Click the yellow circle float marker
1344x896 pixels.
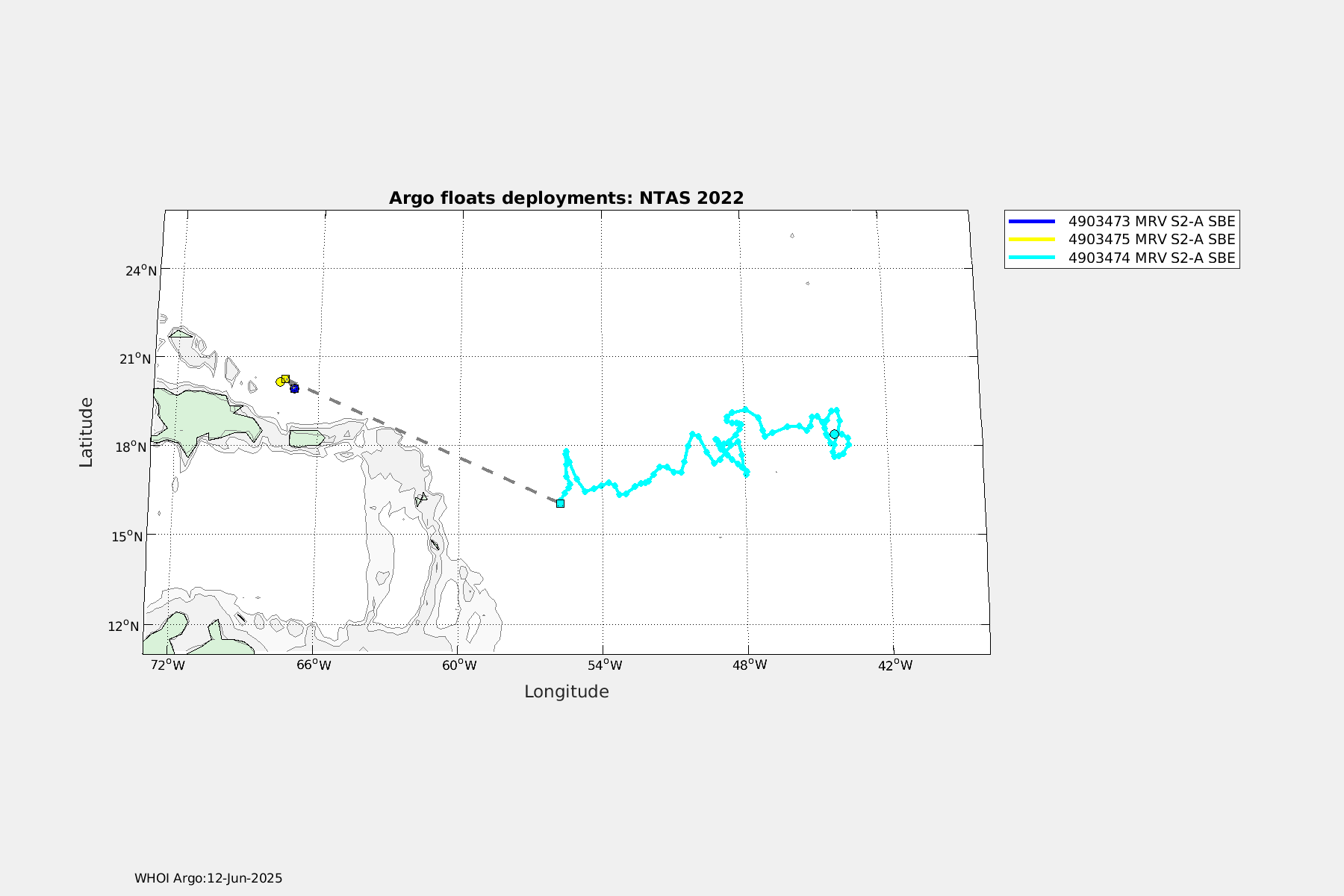point(280,382)
